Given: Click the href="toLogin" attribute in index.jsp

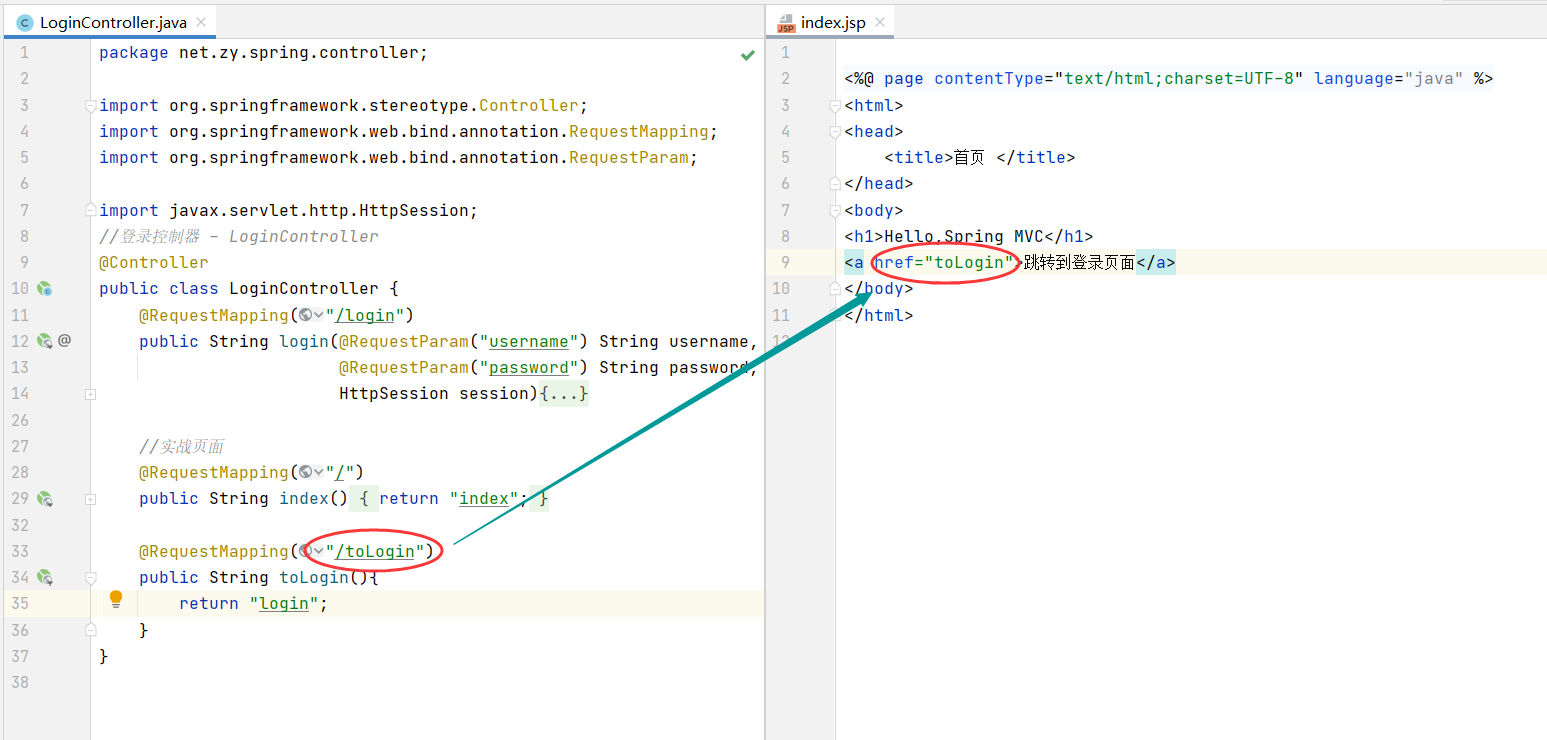Looking at the screenshot, I should pyautogui.click(x=944, y=262).
